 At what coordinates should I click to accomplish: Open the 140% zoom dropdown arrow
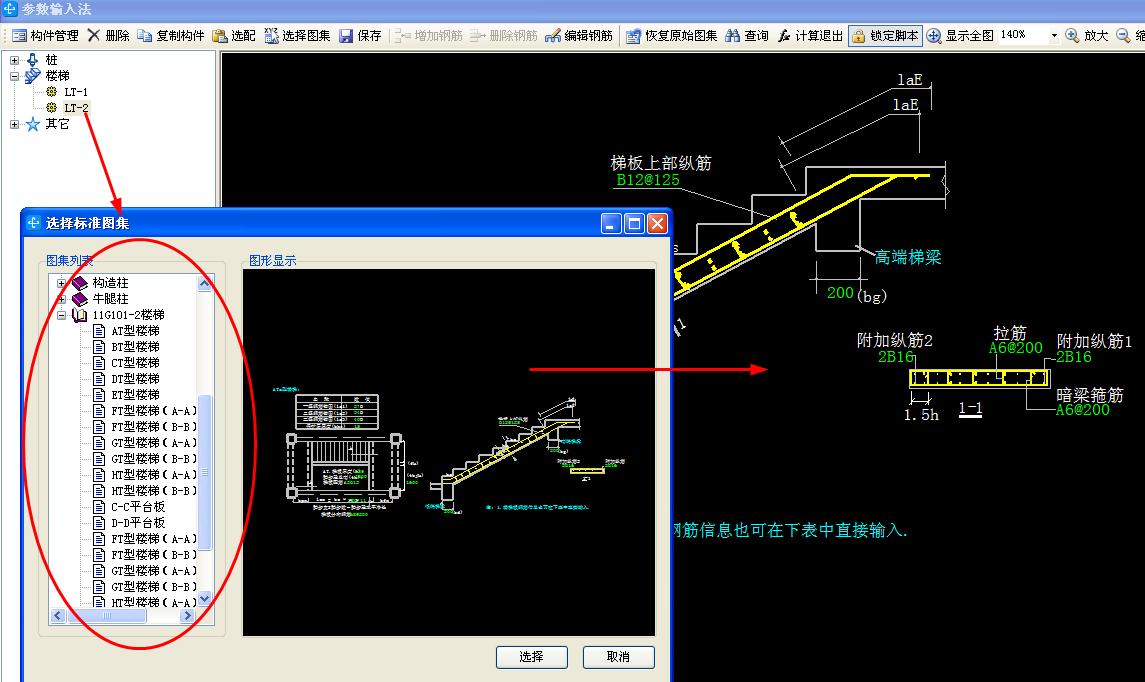click(1054, 35)
